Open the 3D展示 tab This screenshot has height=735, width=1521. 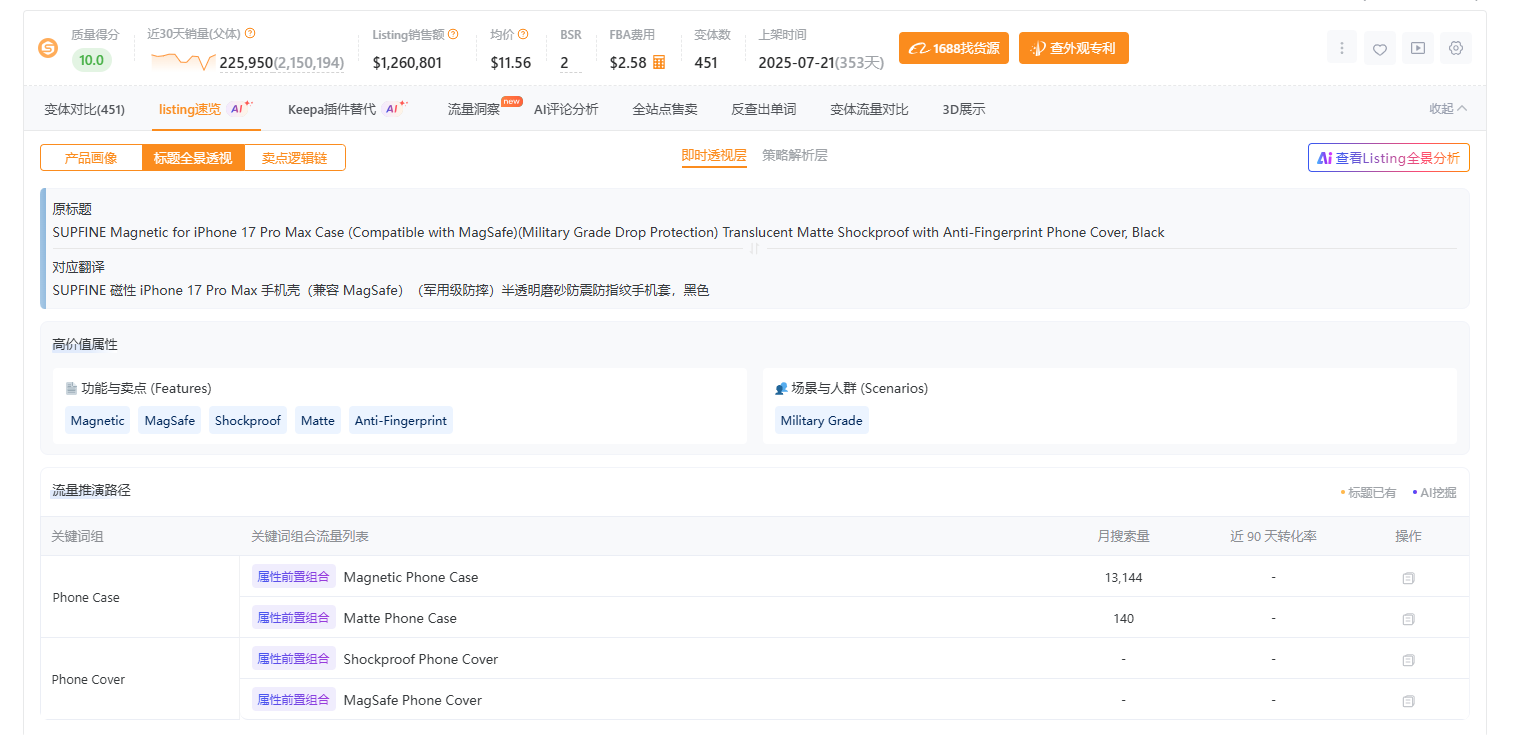pos(964,109)
